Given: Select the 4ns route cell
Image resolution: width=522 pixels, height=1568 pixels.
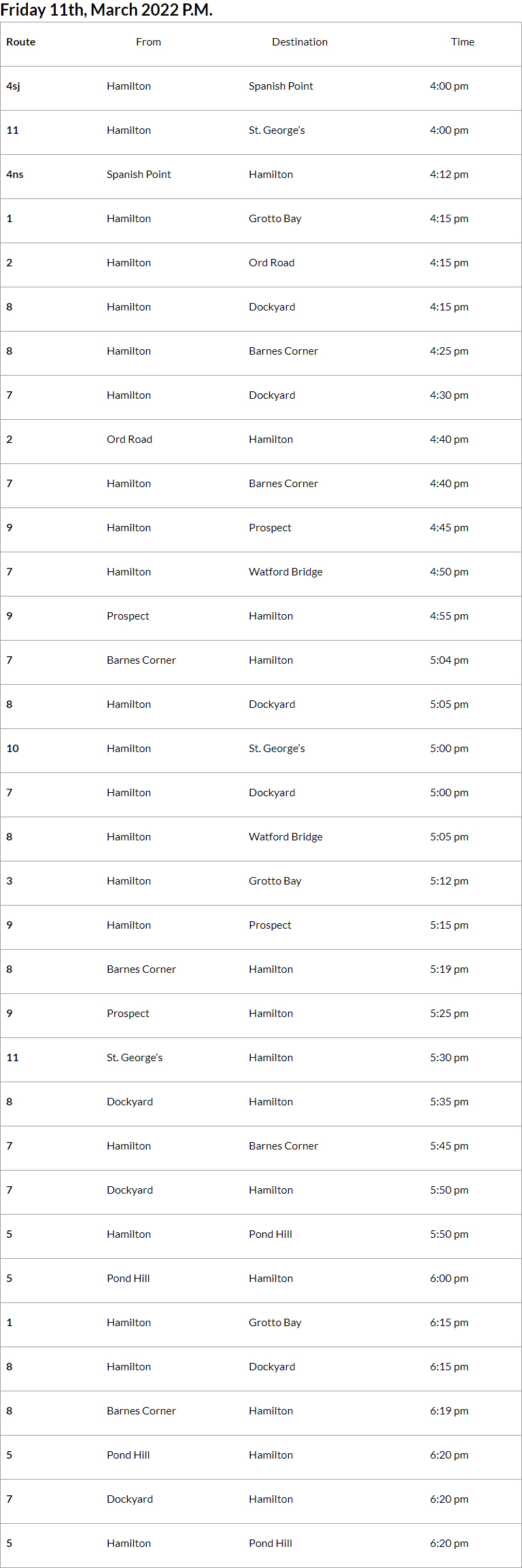Looking at the screenshot, I should click(15, 175).
